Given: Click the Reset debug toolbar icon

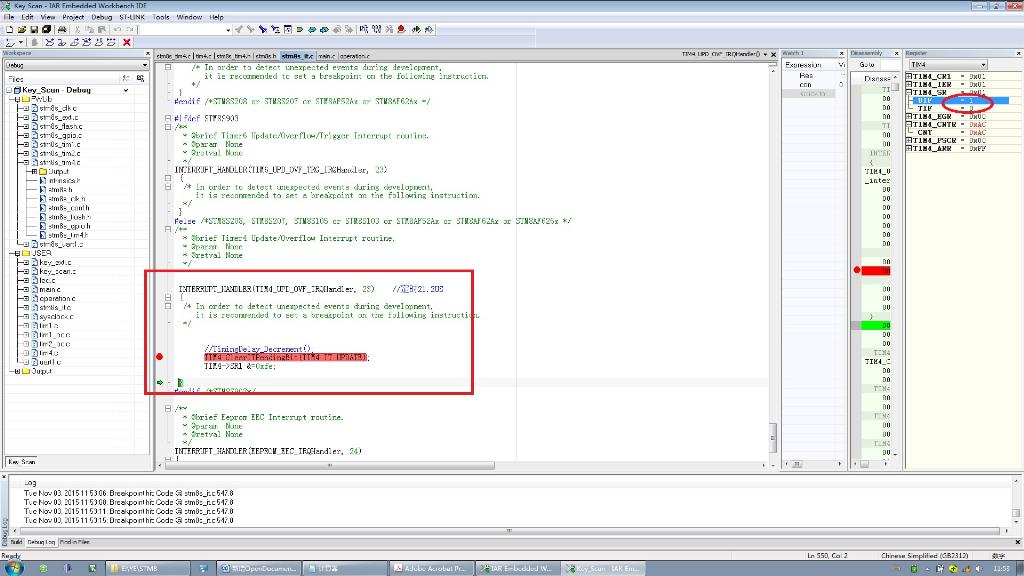Looking at the screenshot, I should click(10, 42).
